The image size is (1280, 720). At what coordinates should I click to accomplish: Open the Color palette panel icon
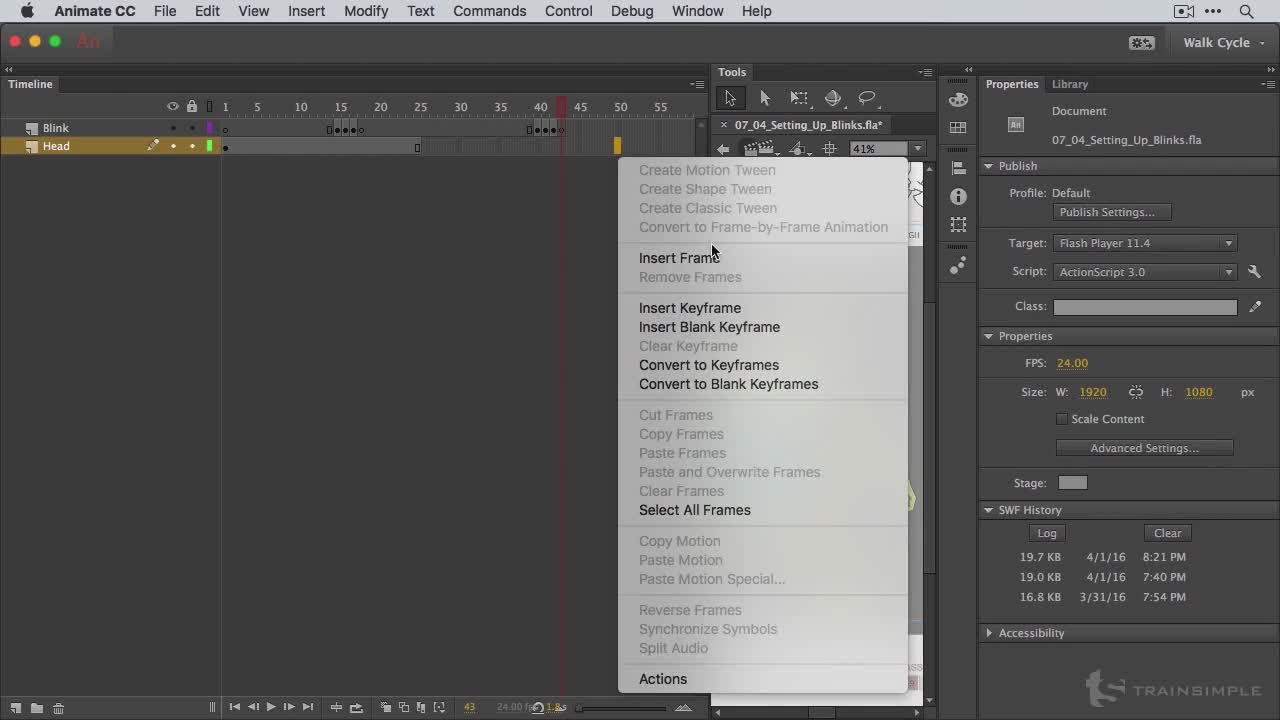(x=958, y=99)
